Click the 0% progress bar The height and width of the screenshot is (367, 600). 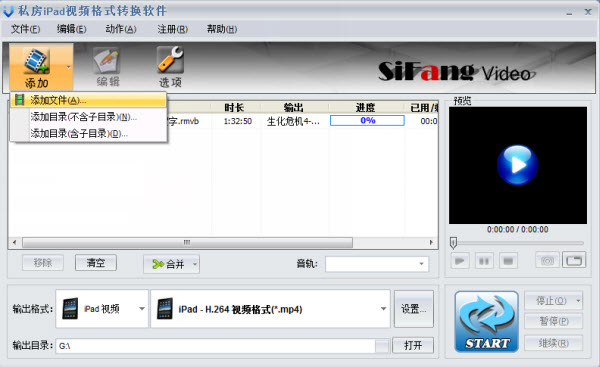(x=367, y=121)
